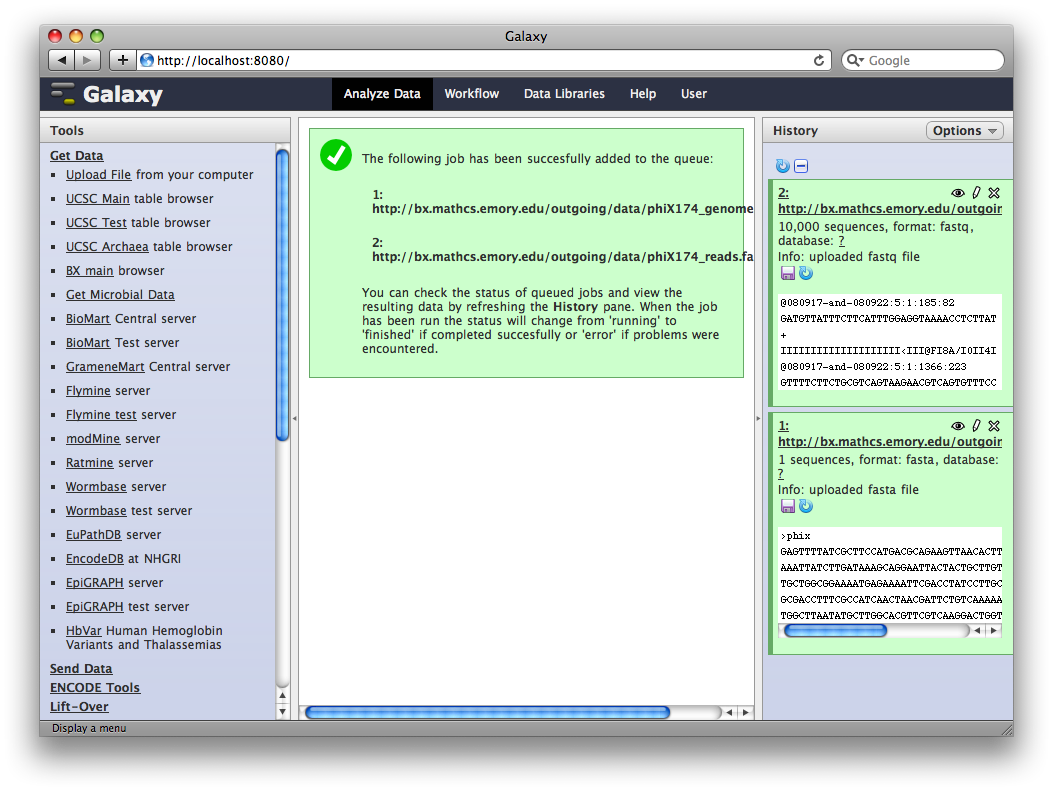Open the Workflow tab
Image resolution: width=1053 pixels, height=791 pixels.
click(x=471, y=94)
